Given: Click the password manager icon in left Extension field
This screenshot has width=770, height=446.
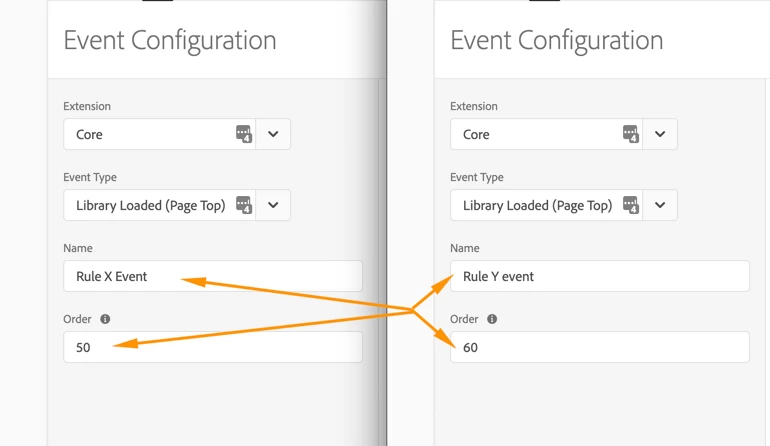Looking at the screenshot, I should (244, 134).
